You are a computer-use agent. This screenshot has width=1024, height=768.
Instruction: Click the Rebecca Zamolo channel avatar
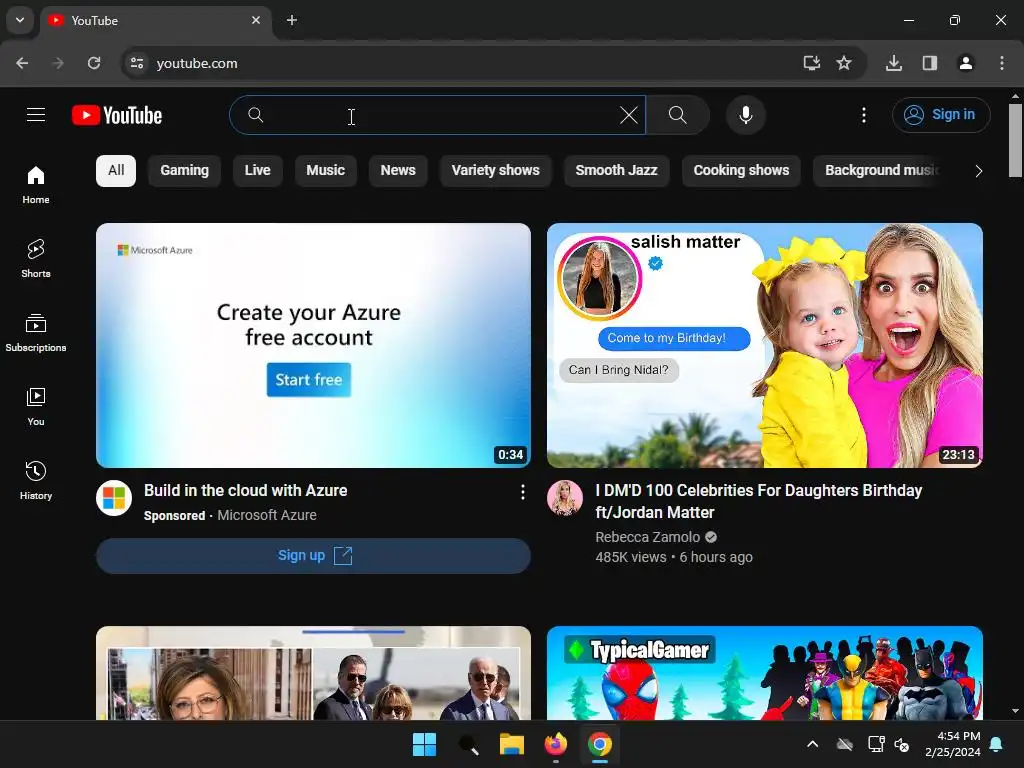pyautogui.click(x=564, y=498)
